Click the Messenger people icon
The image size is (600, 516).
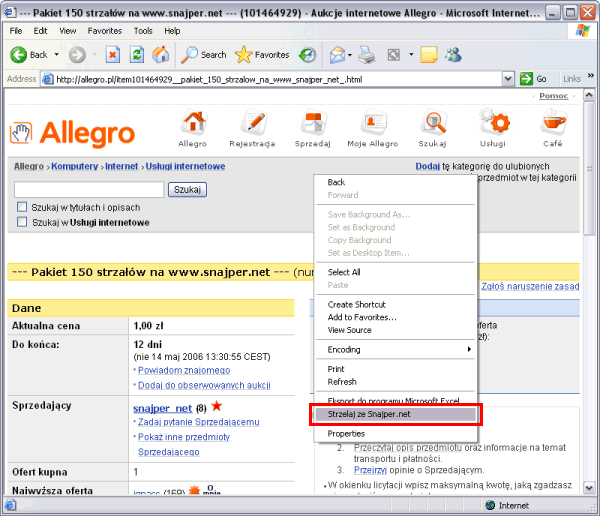(x=453, y=55)
